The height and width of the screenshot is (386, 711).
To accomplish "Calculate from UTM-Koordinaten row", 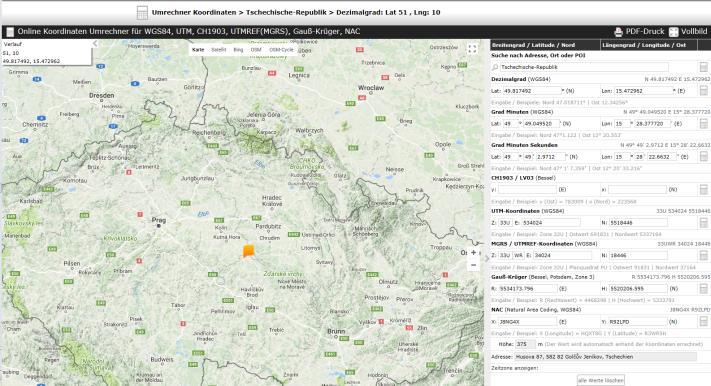I will click(703, 223).
